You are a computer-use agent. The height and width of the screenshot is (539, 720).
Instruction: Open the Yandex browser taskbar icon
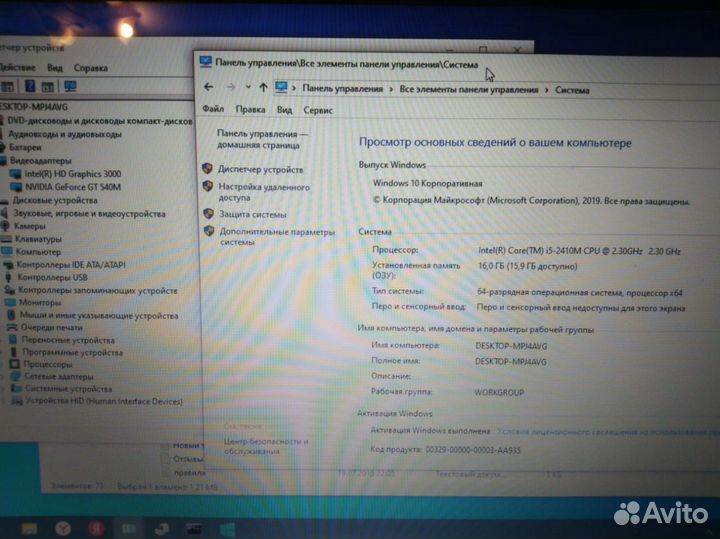(x=63, y=528)
